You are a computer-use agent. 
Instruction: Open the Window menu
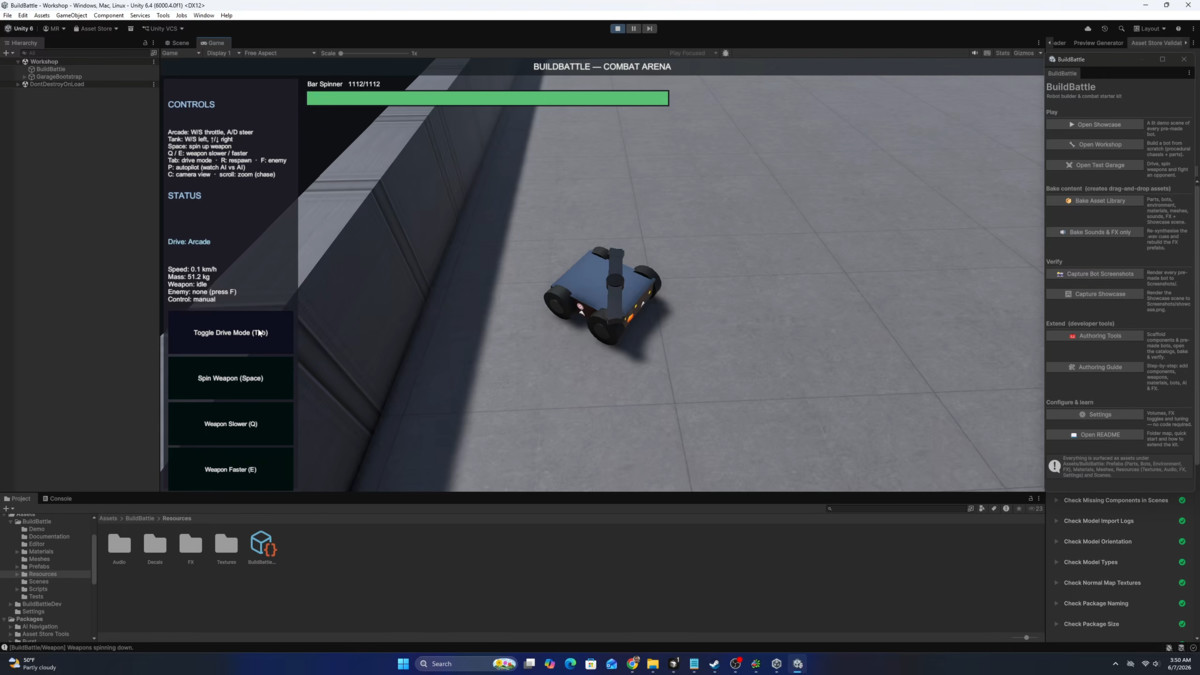tap(203, 16)
